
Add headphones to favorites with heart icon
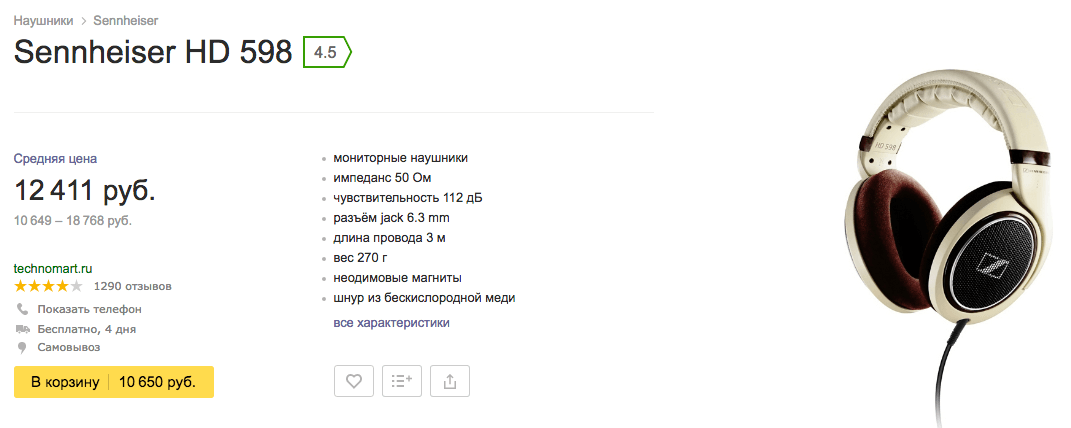click(354, 382)
